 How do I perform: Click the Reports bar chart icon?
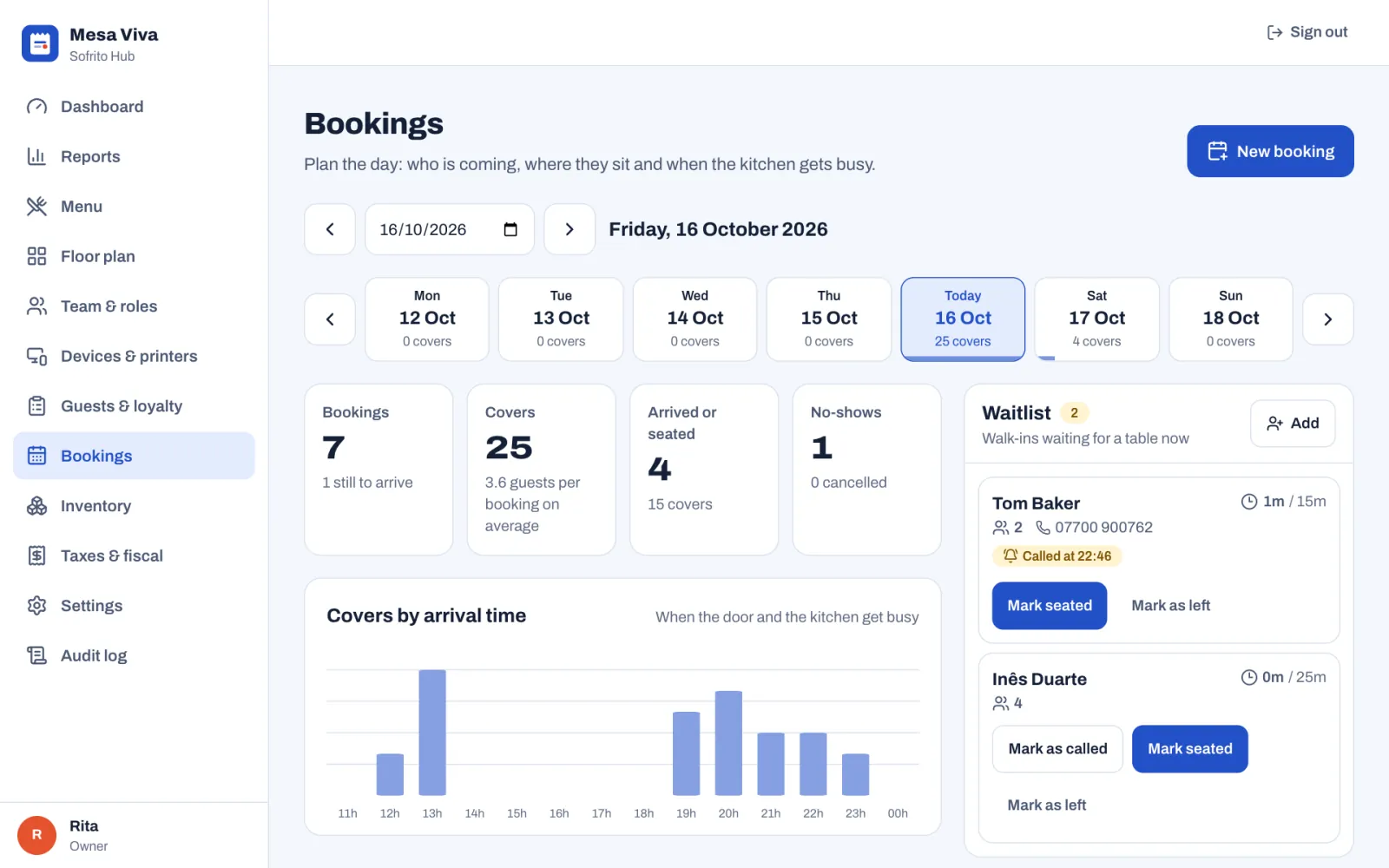click(x=36, y=156)
